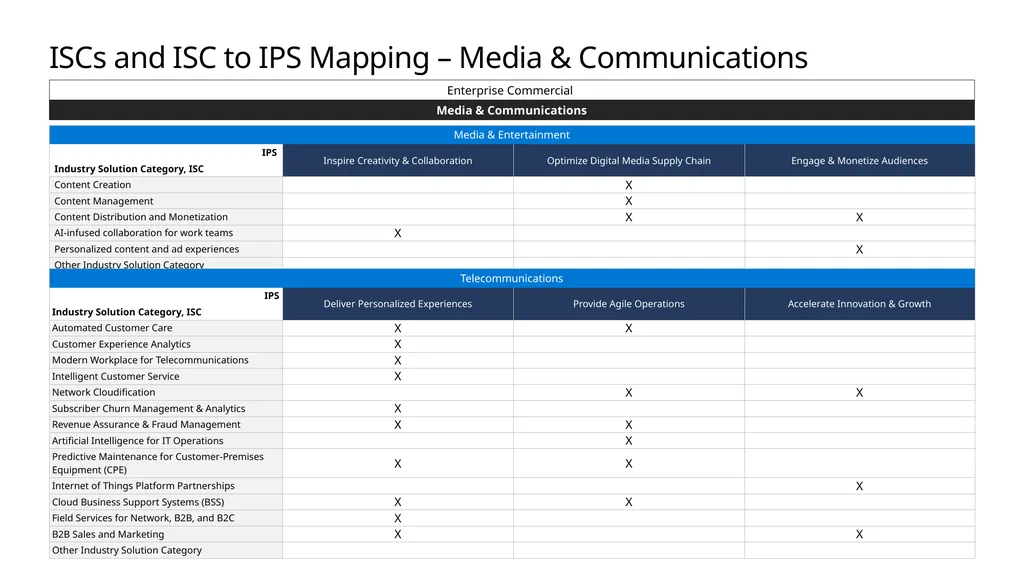1024x575 pixels.
Task: Click the Content Creation row label
Action: click(x=93, y=185)
